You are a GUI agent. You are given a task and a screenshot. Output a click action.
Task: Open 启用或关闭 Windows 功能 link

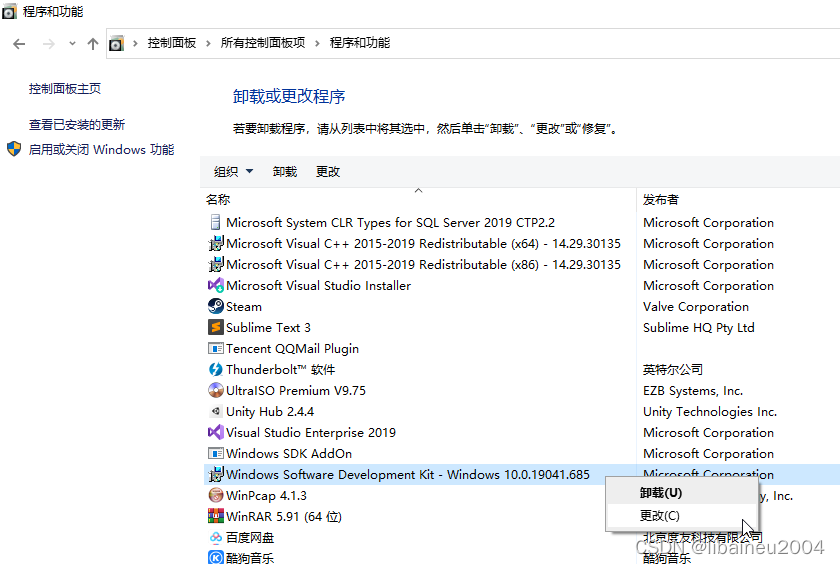point(101,149)
